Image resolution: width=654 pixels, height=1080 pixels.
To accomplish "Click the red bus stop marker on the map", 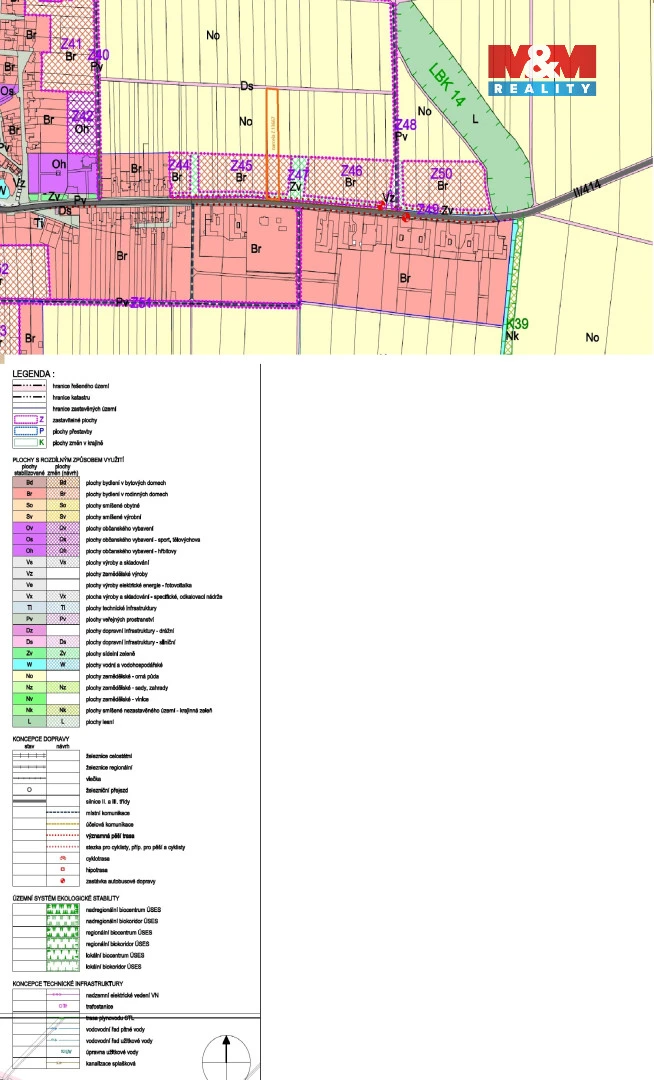I will click(406, 216).
